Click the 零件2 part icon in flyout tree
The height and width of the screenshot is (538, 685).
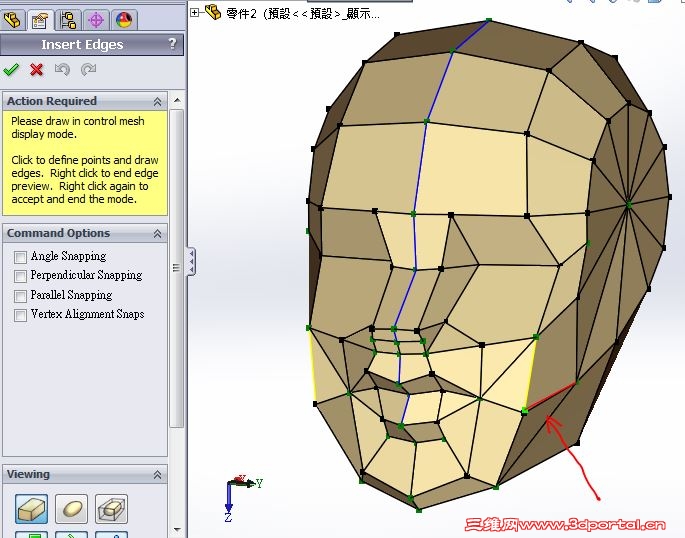[213, 12]
